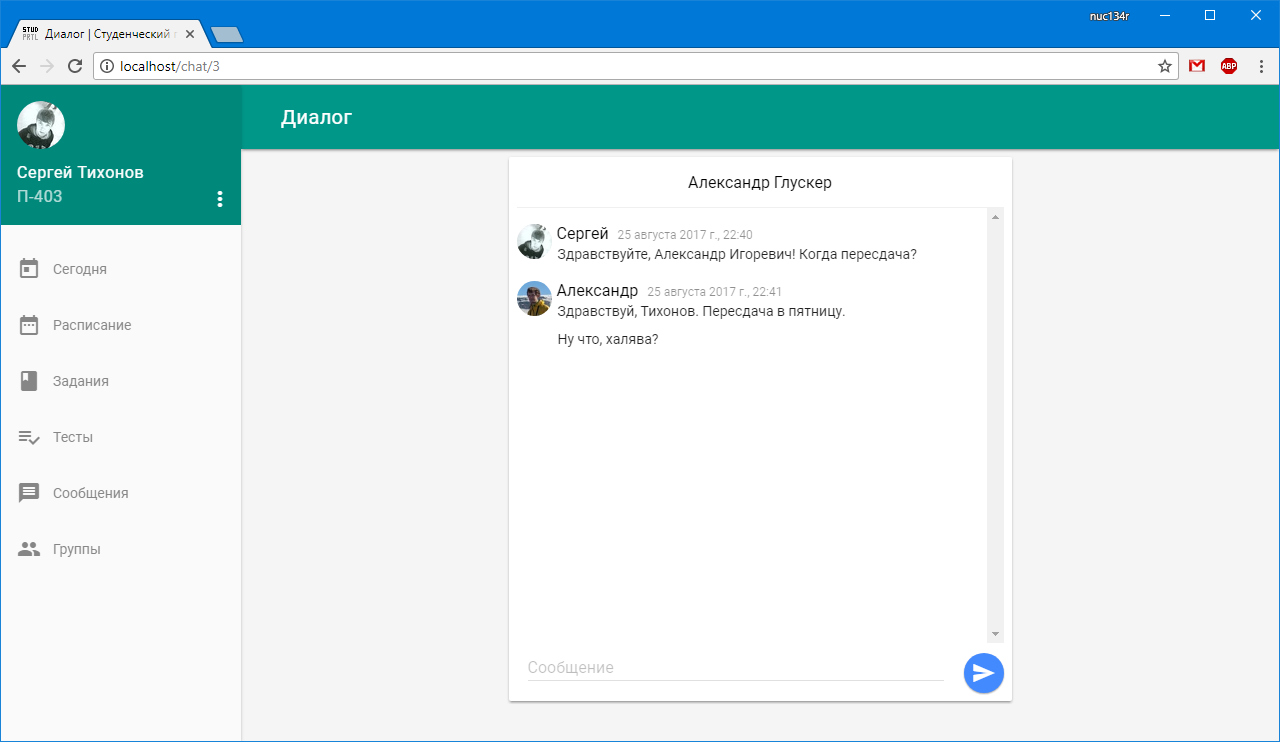
Task: Click inside the Сообщение input field
Action: tap(700, 667)
